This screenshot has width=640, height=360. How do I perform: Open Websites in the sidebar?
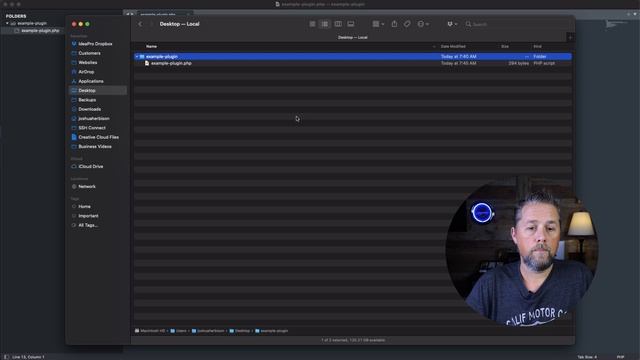tap(88, 62)
